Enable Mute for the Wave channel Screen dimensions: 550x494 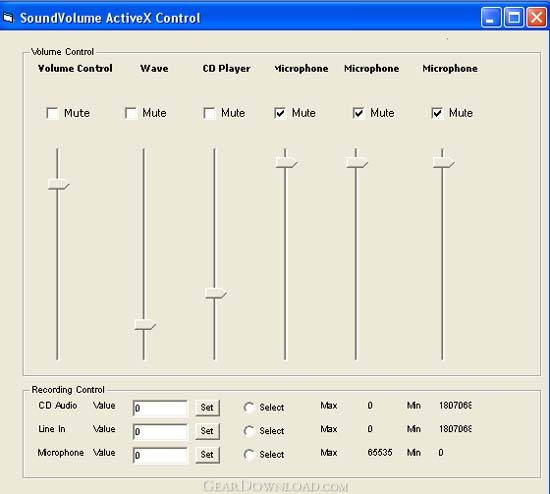coord(131,113)
